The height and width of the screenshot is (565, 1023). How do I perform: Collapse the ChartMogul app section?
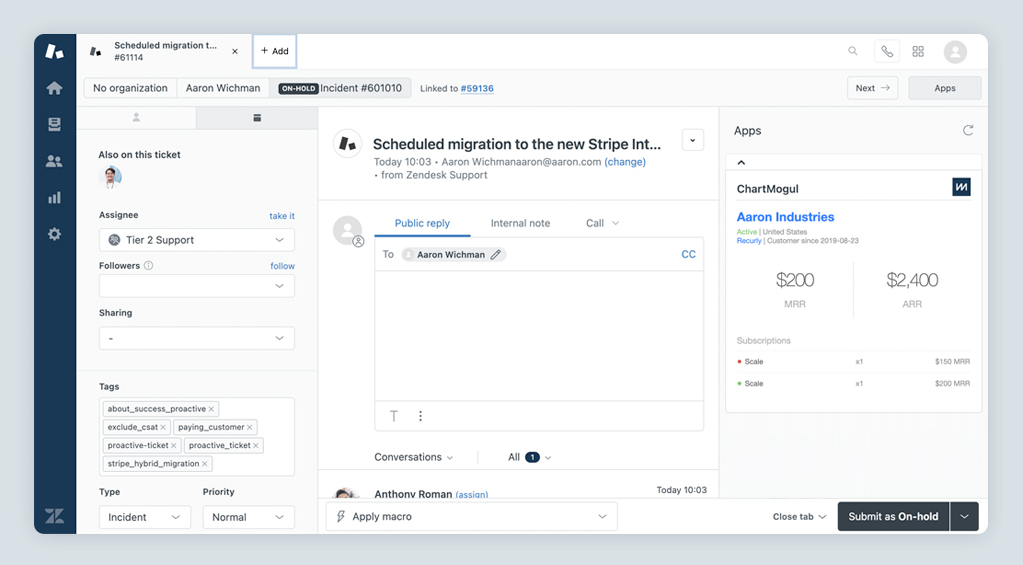tap(741, 162)
